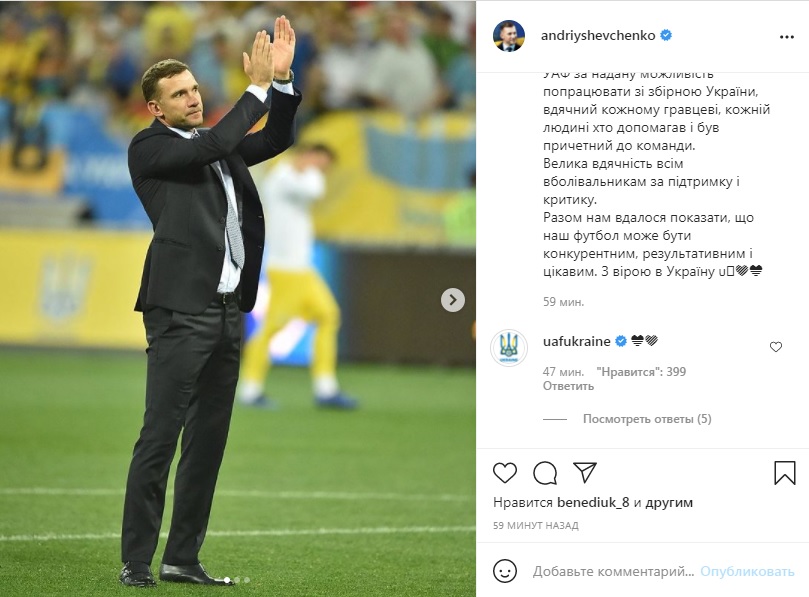Like the uafukraine comment heart
Image resolution: width=809 pixels, height=597 pixels.
[x=775, y=347]
